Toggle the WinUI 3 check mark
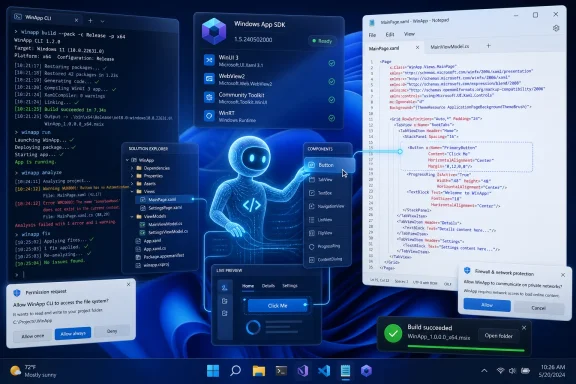This screenshot has height=384, width=576. [x=332, y=63]
